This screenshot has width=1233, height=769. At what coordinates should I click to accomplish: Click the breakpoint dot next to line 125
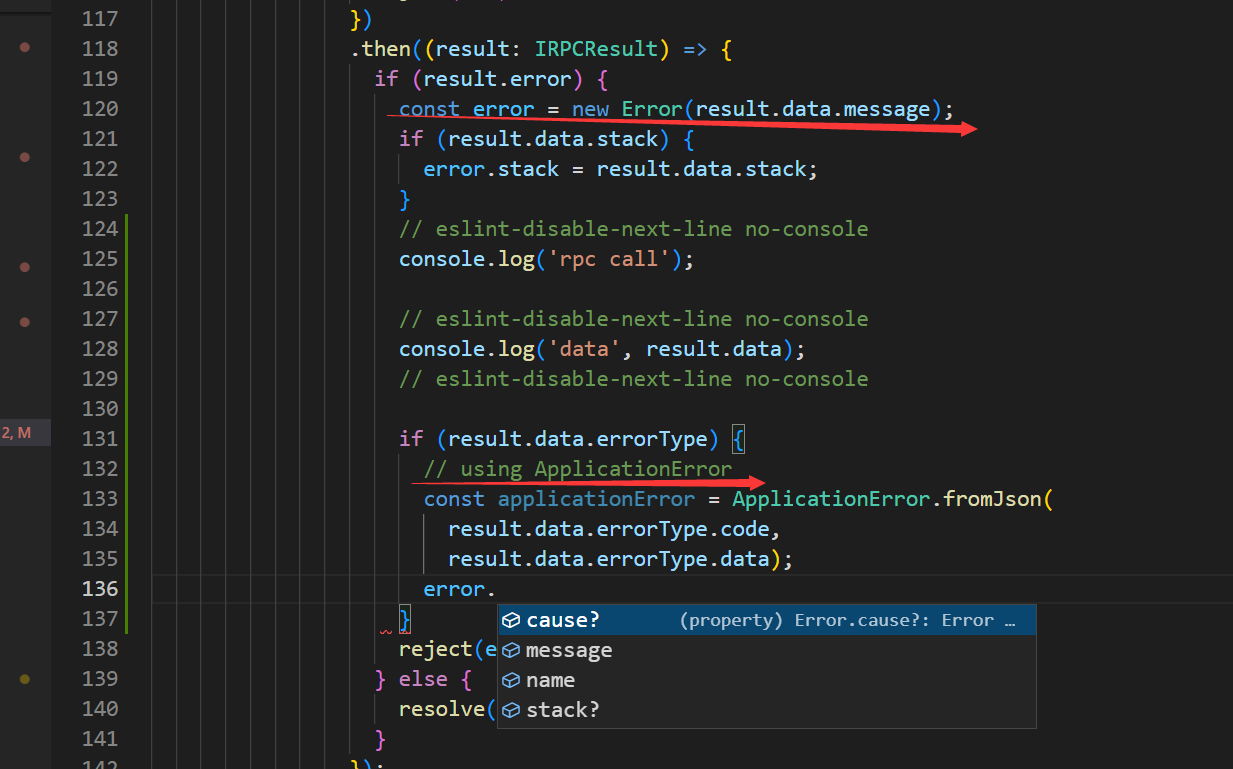(x=24, y=266)
